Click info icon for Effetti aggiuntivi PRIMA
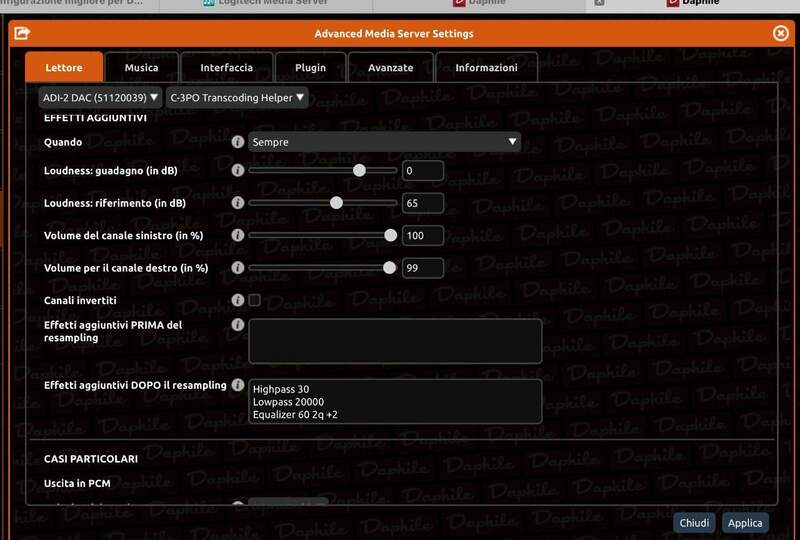 coord(238,325)
